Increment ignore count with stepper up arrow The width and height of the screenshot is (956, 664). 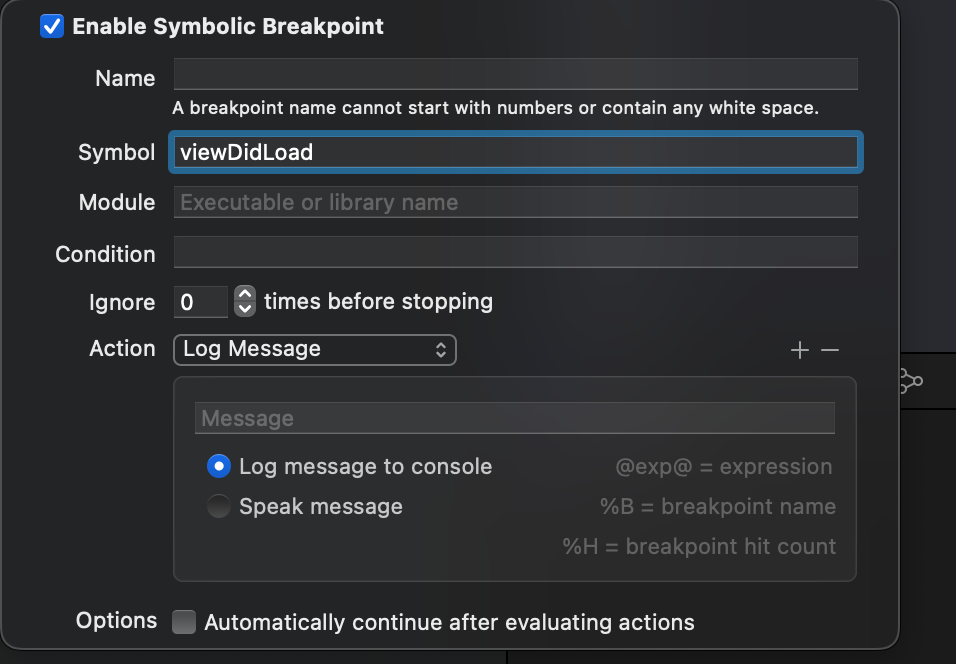pos(245,294)
